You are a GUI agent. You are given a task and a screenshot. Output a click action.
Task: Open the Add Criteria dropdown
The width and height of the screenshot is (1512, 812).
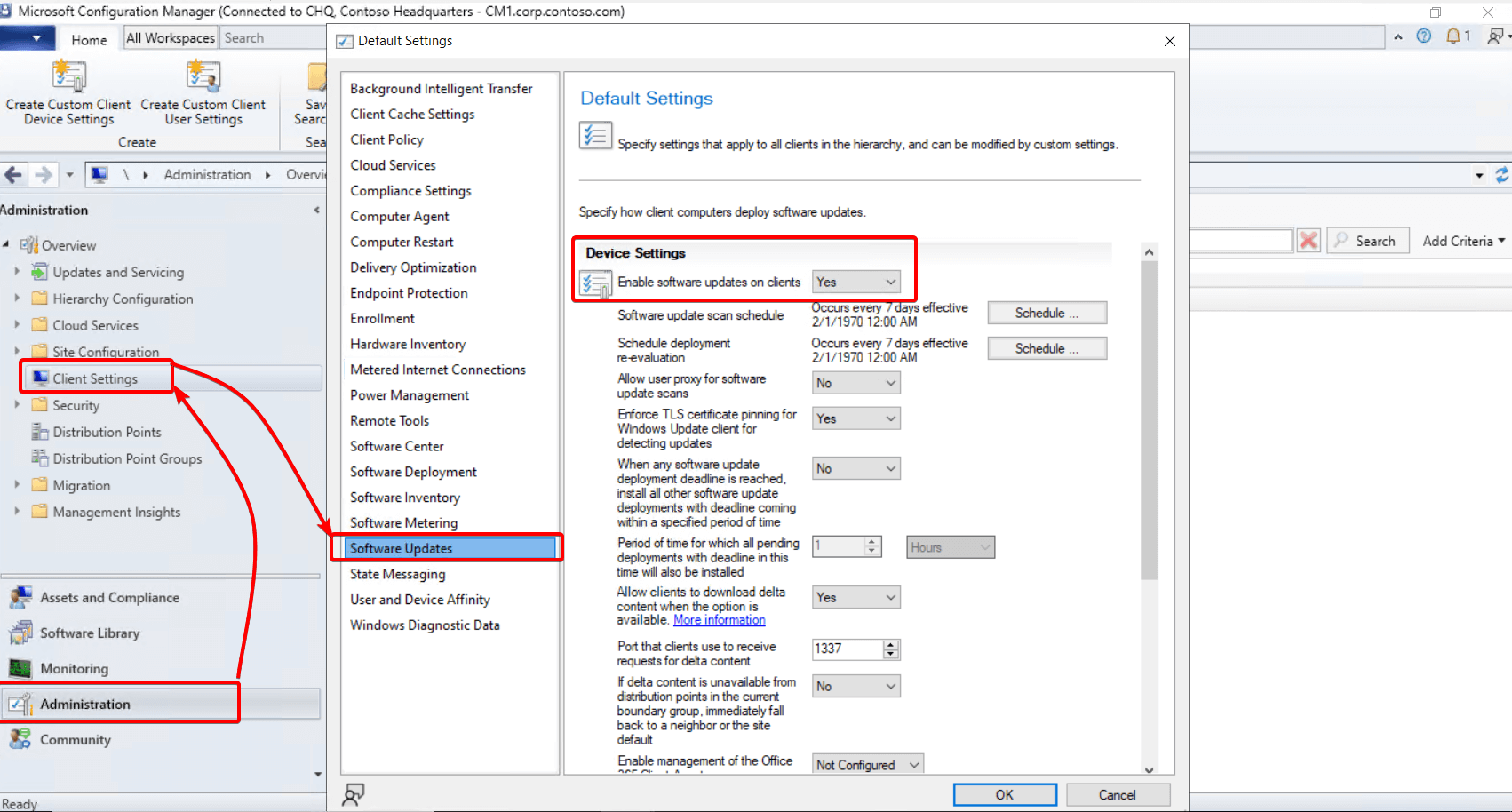point(1463,241)
